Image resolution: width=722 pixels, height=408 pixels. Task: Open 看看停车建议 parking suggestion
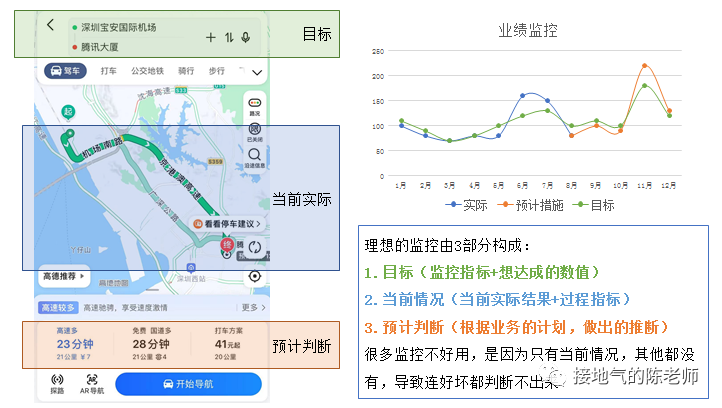pos(228,224)
